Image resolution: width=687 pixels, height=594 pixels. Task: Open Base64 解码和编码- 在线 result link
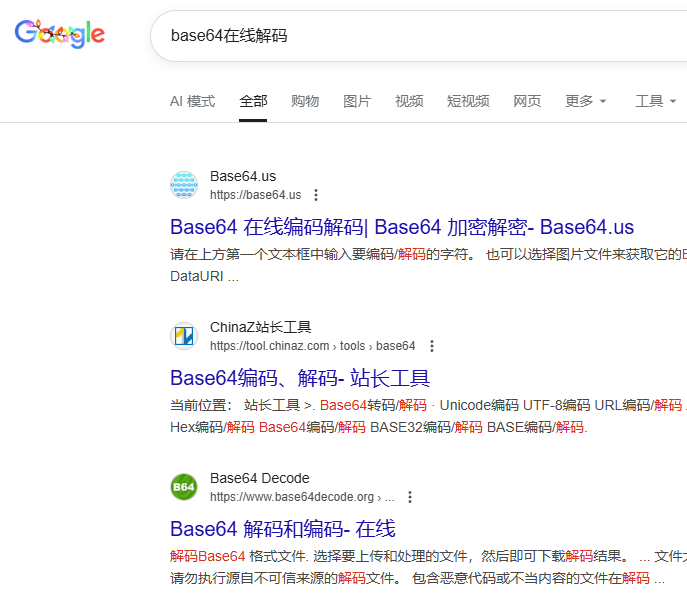click(283, 529)
